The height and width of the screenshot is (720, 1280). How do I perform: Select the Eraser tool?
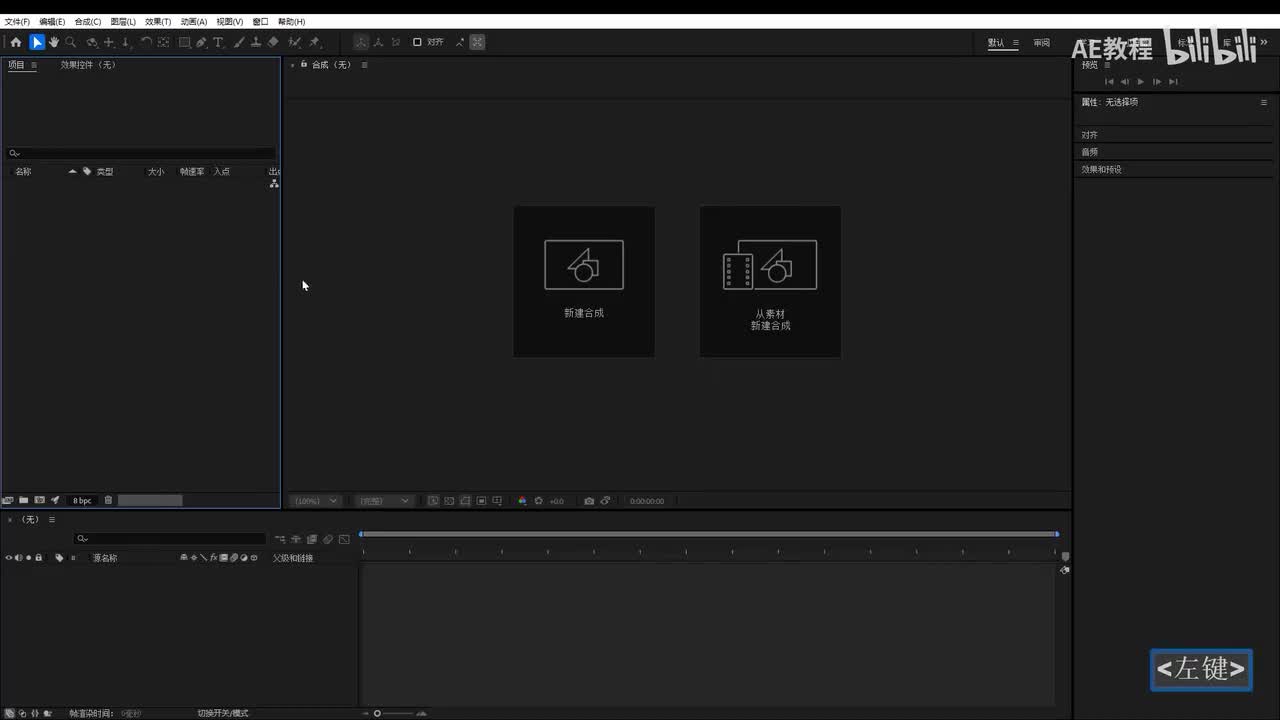(273, 42)
